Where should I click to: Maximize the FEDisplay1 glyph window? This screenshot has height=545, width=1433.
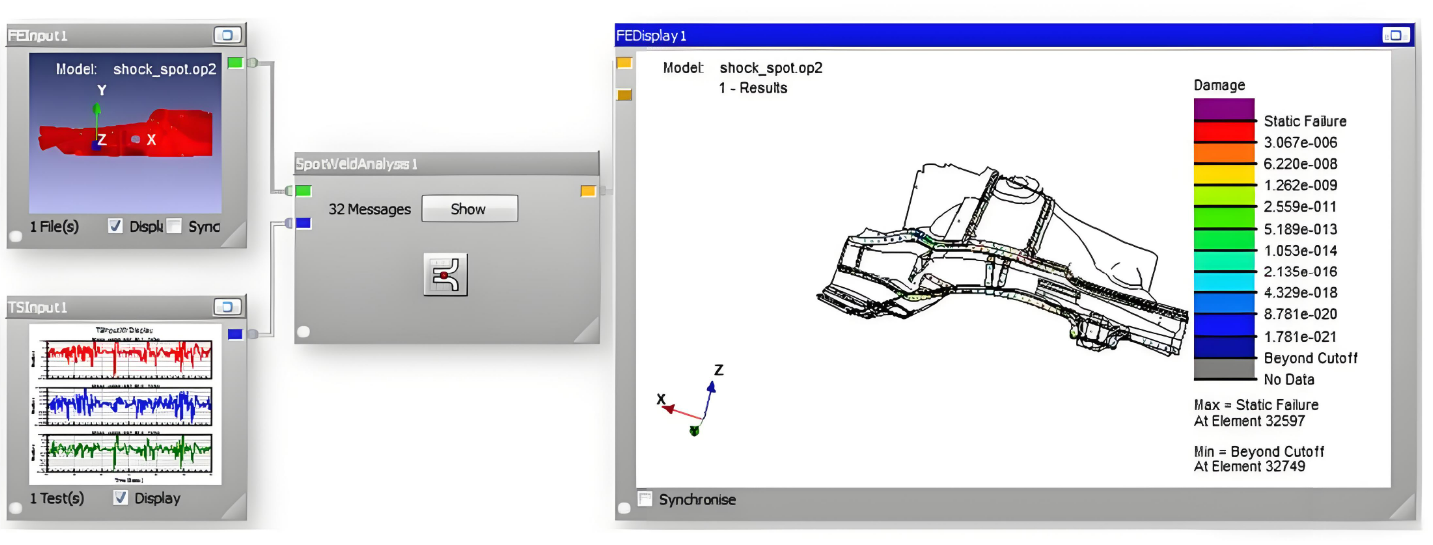[1395, 35]
